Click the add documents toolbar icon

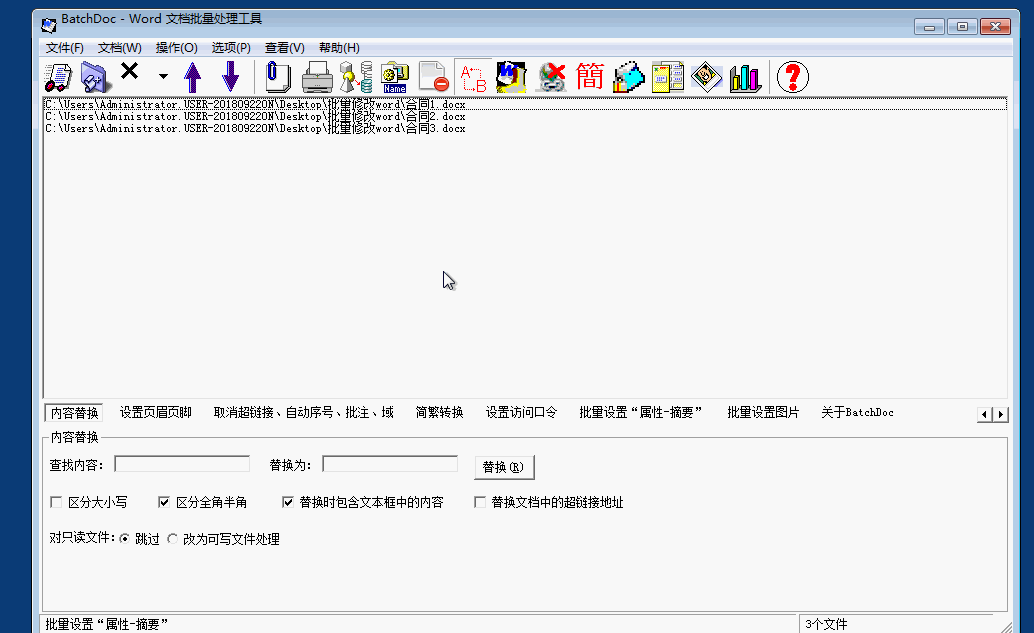tap(59, 77)
